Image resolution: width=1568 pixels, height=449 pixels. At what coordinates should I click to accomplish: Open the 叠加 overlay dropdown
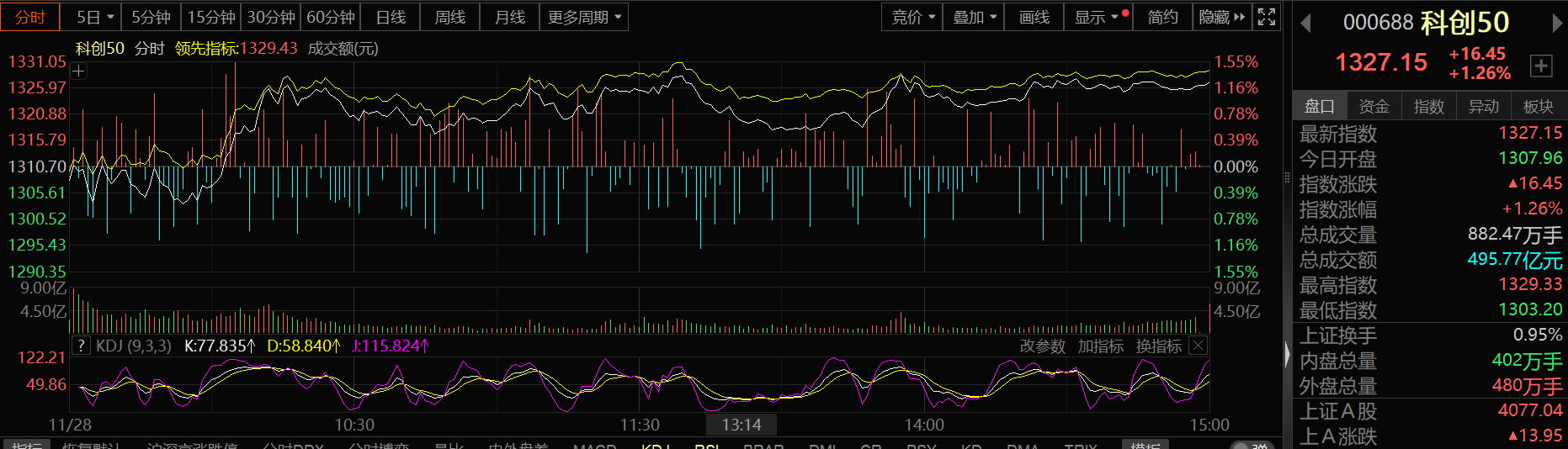974,17
